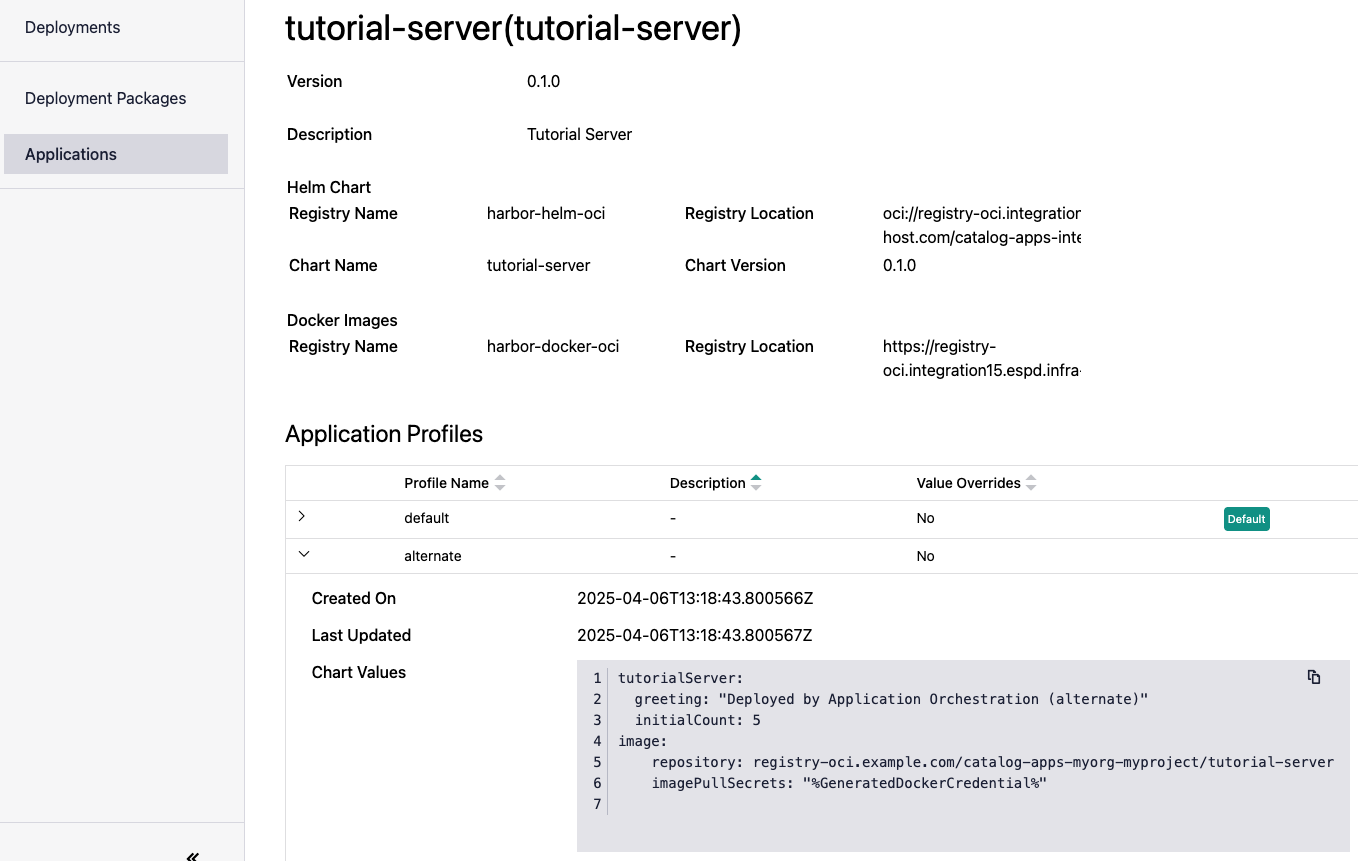The image size is (1358, 861).
Task: Expand the default profile row
Action: [x=302, y=517]
